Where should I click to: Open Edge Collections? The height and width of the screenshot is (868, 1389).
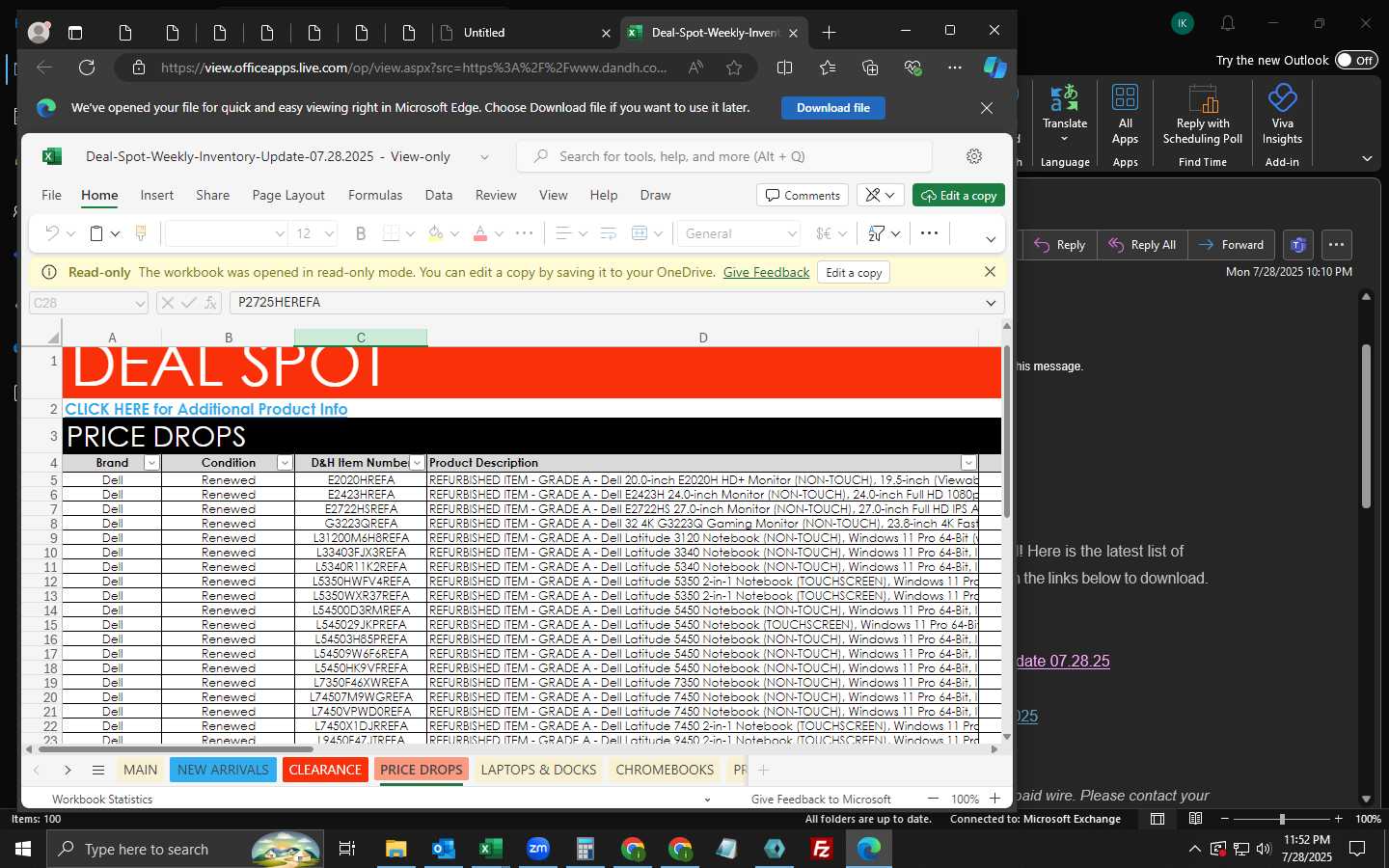pyautogui.click(x=870, y=68)
